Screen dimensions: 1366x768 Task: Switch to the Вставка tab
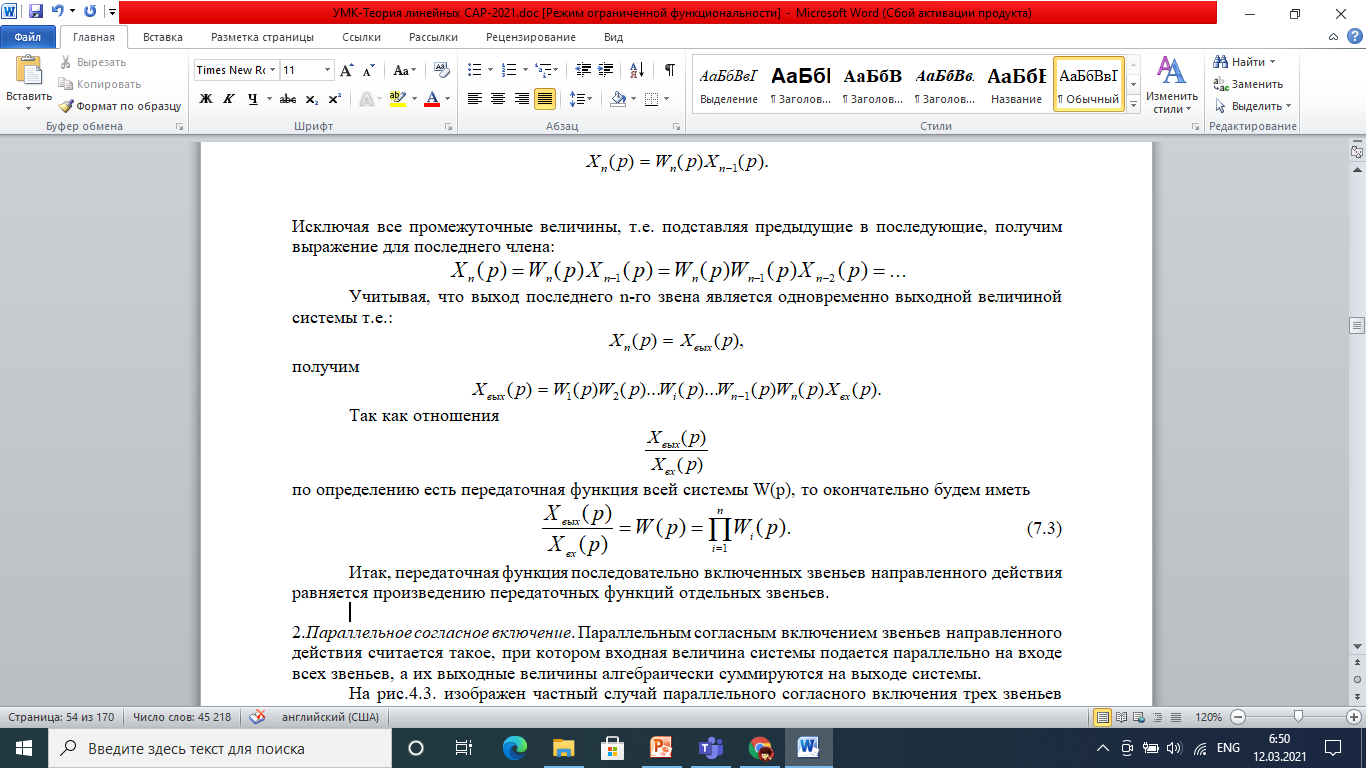tap(163, 37)
